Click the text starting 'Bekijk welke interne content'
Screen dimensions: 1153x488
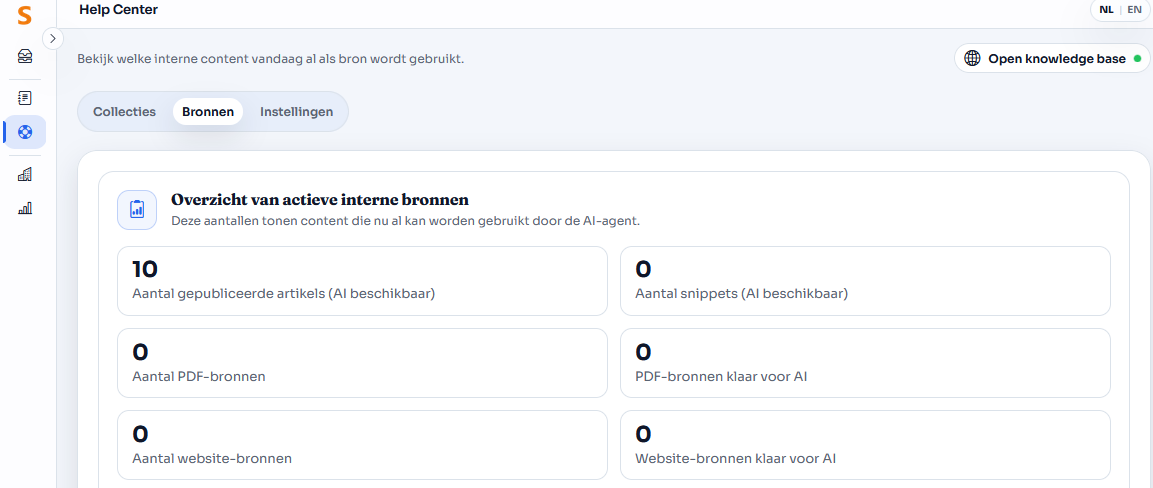click(271, 59)
